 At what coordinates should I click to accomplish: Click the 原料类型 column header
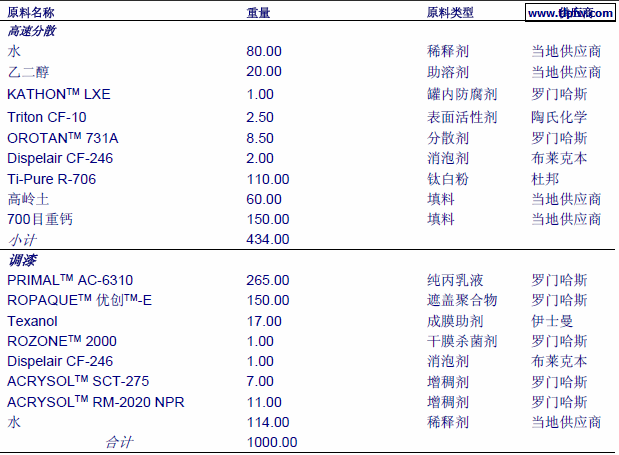pyautogui.click(x=449, y=13)
